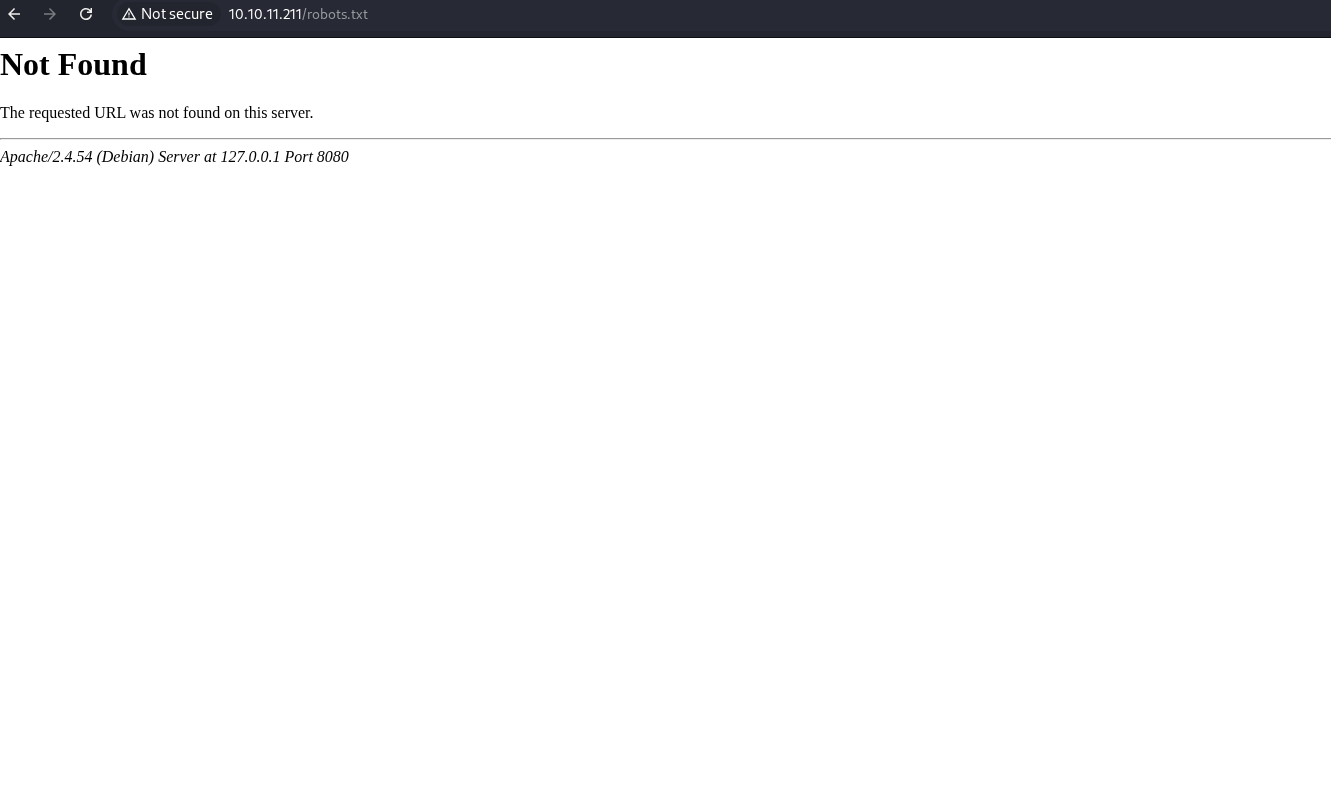Click the 10.10.11.211 host in URL
The height and width of the screenshot is (786, 1331).
[x=264, y=14]
